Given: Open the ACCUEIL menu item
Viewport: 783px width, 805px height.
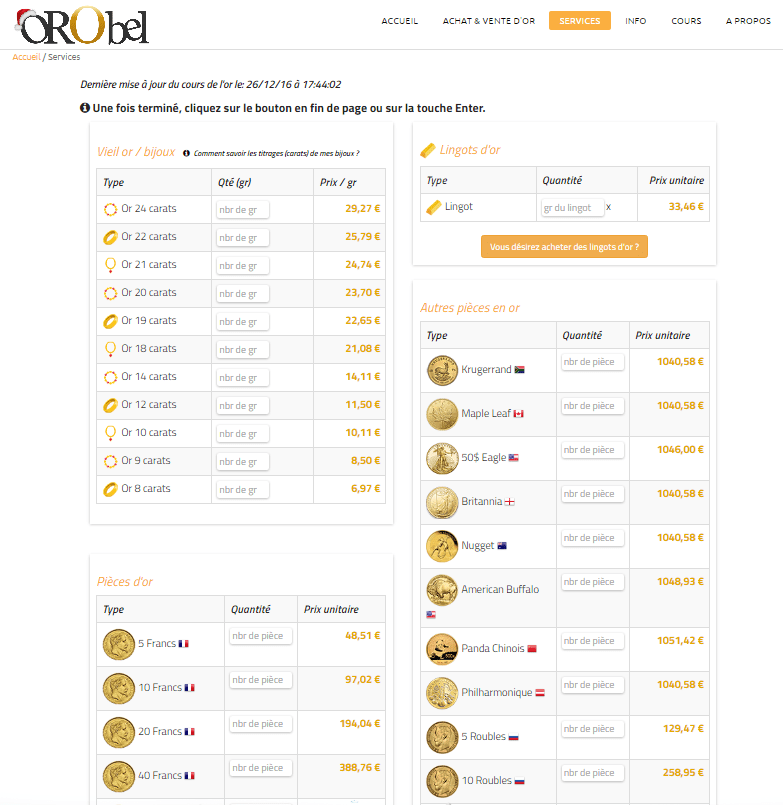Looking at the screenshot, I should point(399,21).
